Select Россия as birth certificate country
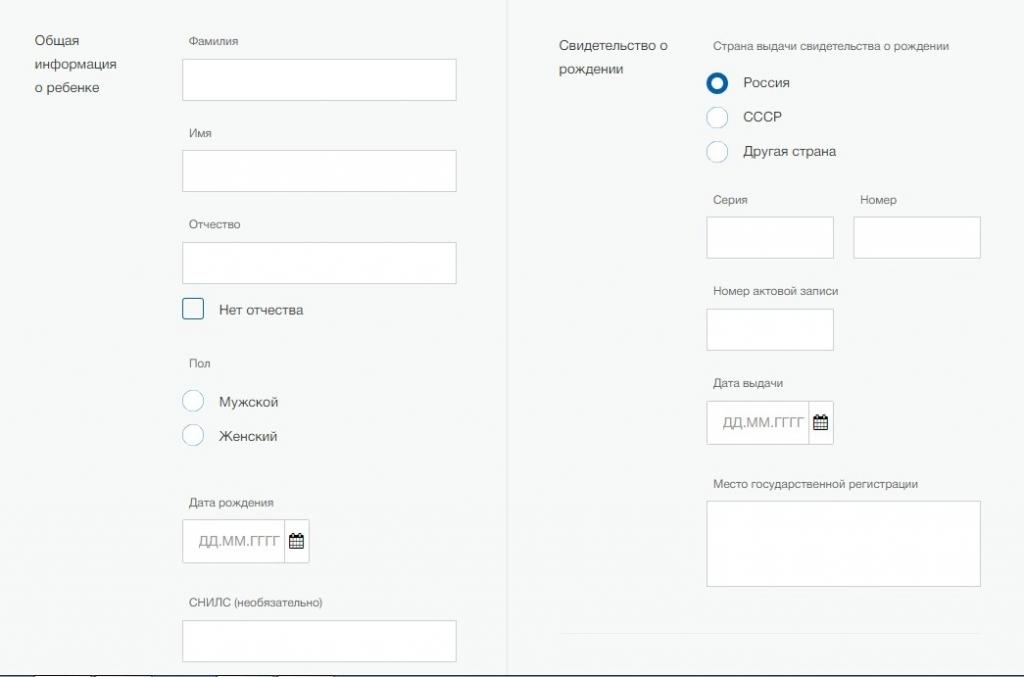1024x677 pixels. [x=717, y=83]
